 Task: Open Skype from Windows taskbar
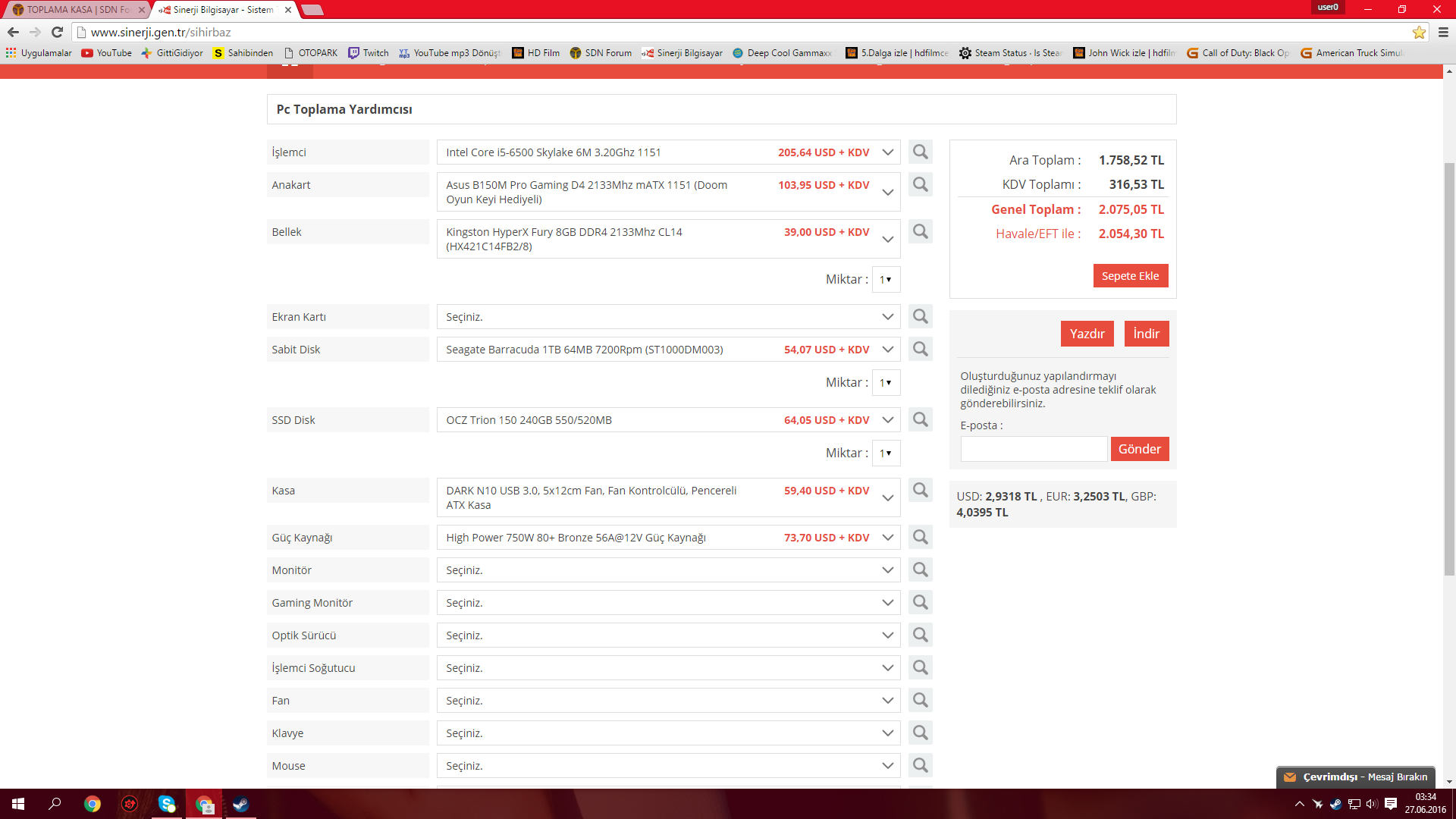tap(166, 804)
